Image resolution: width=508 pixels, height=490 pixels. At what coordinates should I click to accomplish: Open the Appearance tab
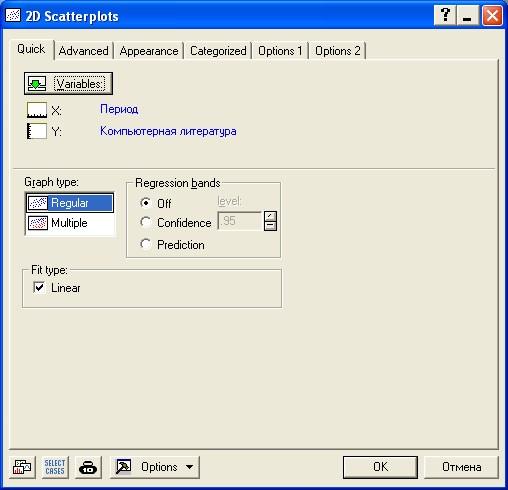pos(149,51)
